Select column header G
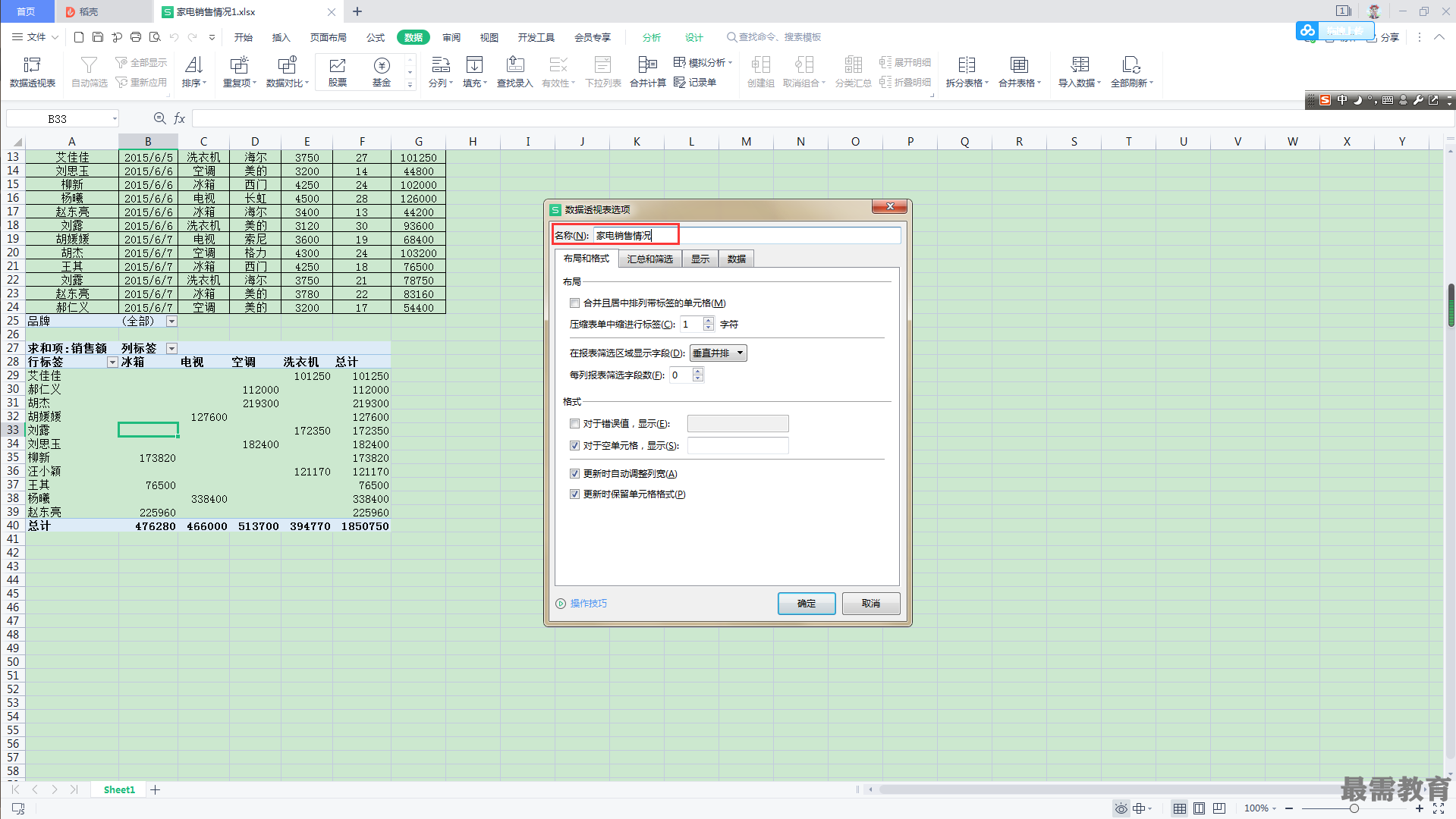This screenshot has width=1456, height=819. (418, 142)
